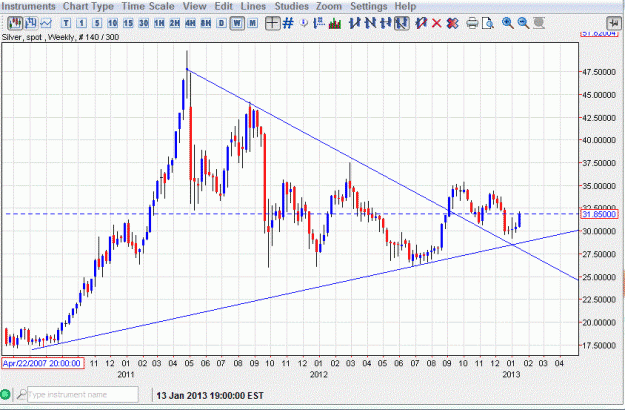625x410 pixels.
Task: Click the magnifier icon beside instrument field
Action: click(x=22, y=395)
